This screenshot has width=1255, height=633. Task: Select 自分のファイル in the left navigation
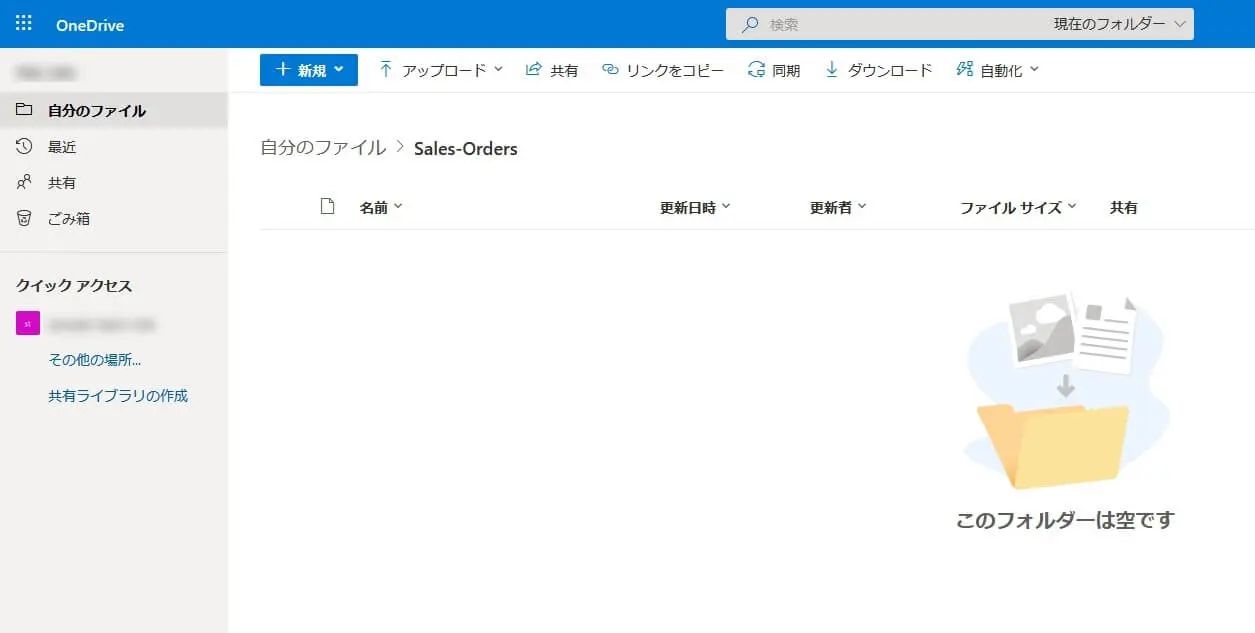click(x=96, y=111)
